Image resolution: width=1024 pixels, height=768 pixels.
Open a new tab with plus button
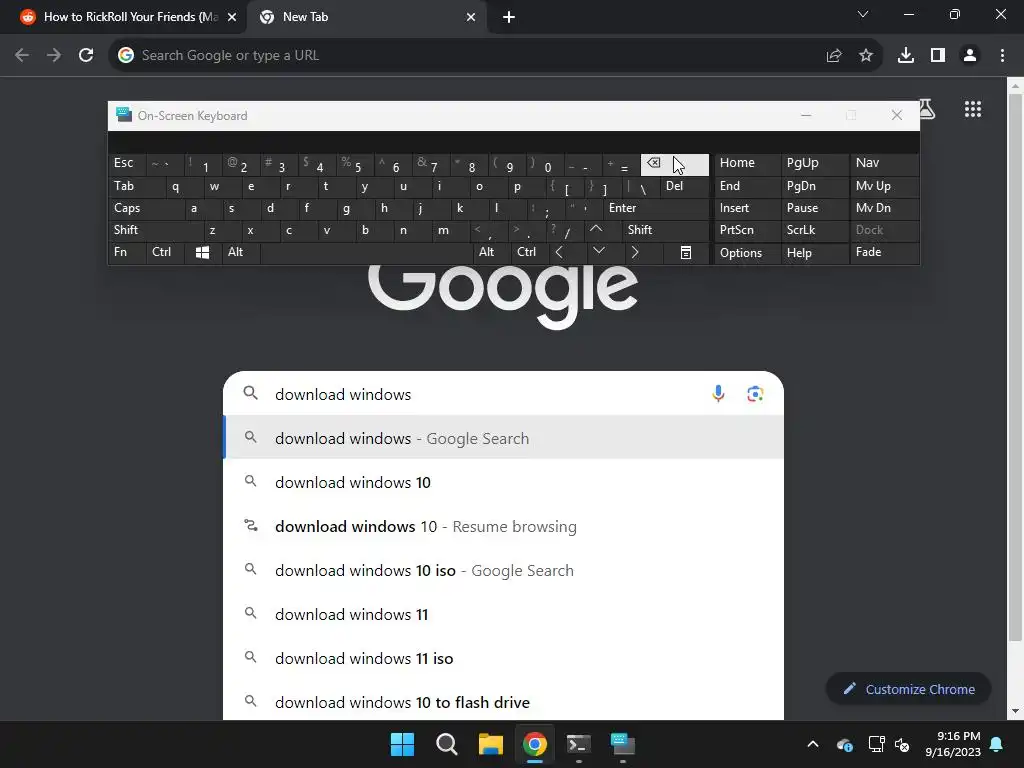509,17
